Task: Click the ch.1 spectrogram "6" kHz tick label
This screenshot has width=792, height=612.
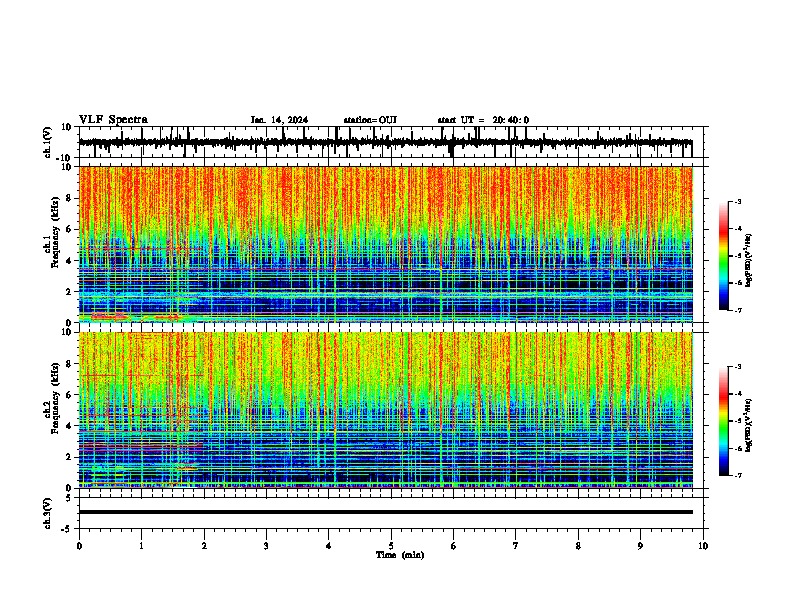Action: (x=70, y=229)
